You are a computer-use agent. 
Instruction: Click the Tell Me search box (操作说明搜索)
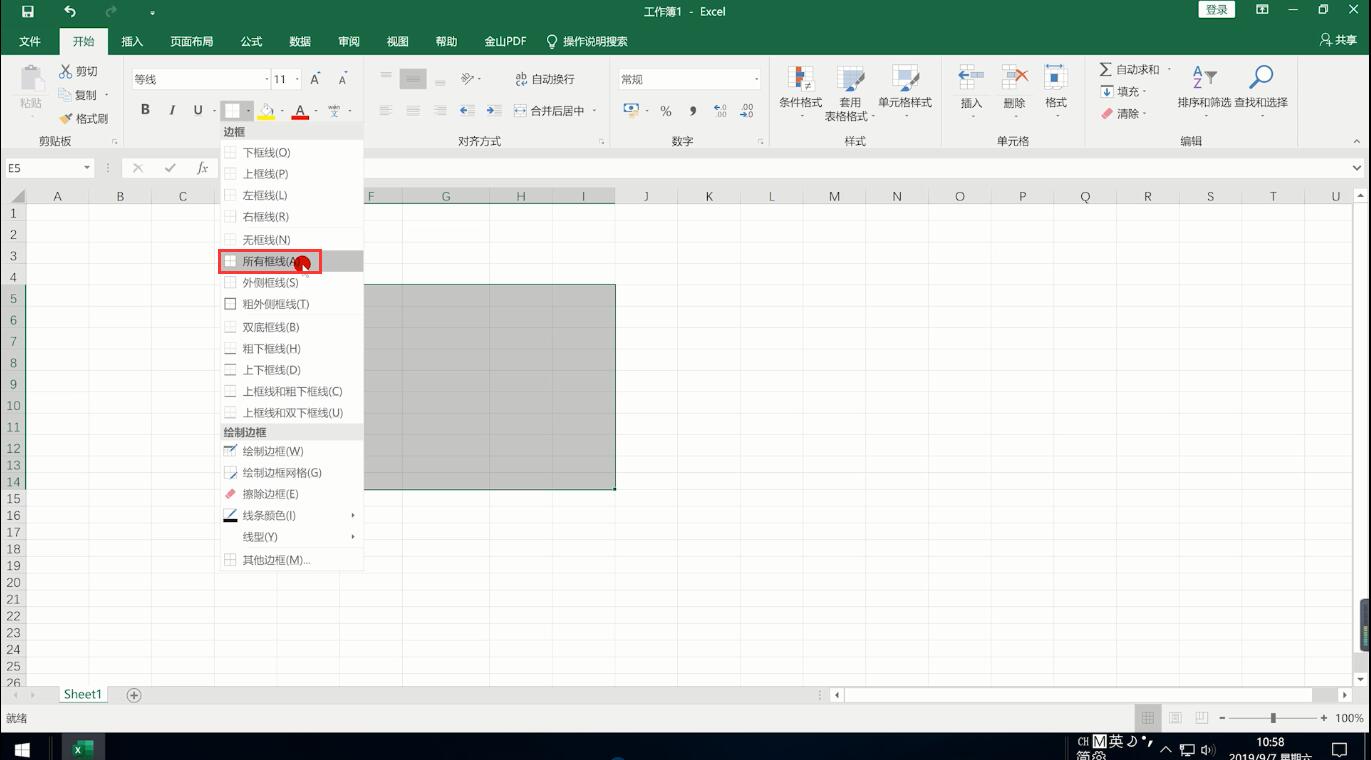[x=586, y=41]
